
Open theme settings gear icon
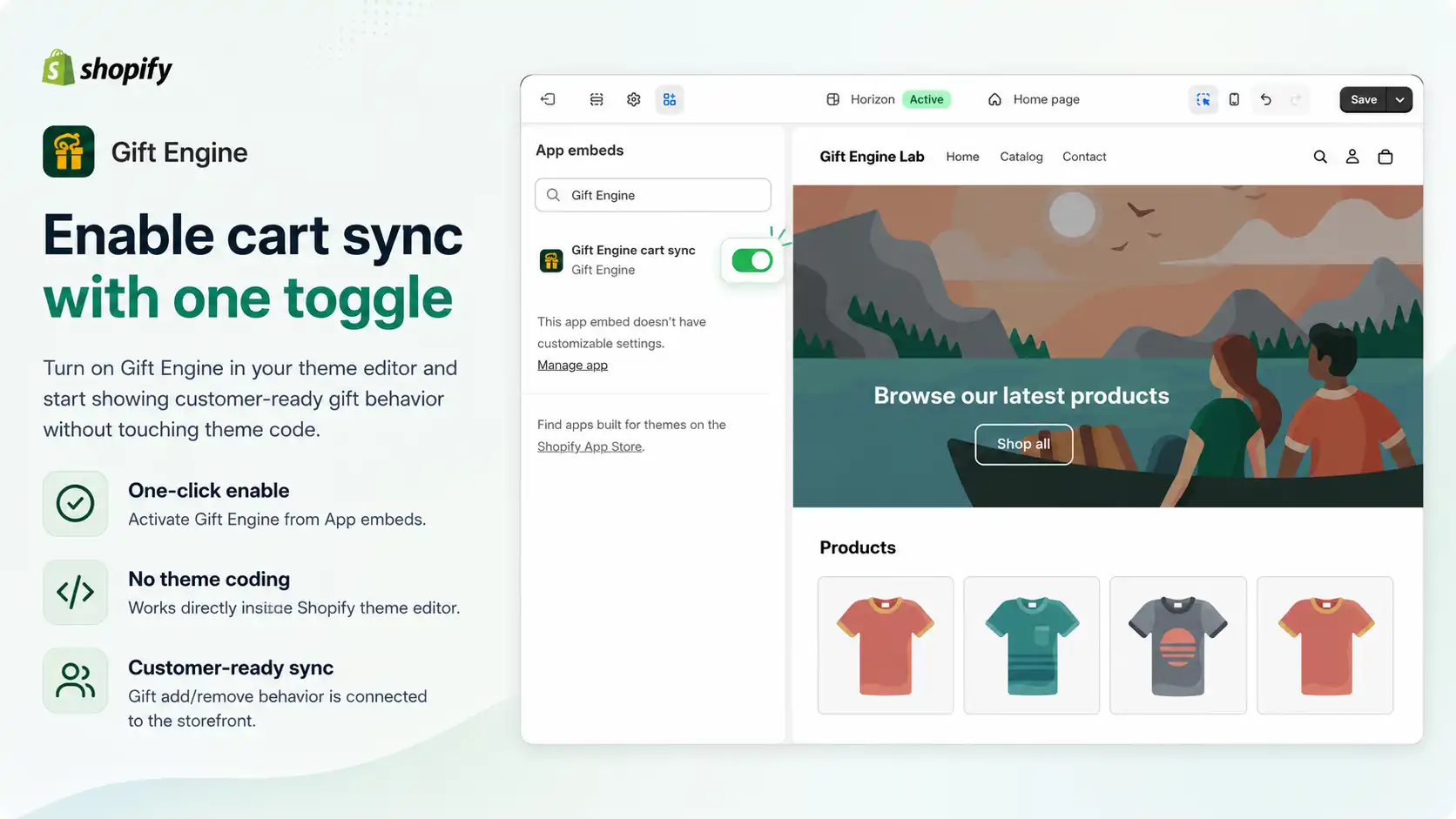634,99
